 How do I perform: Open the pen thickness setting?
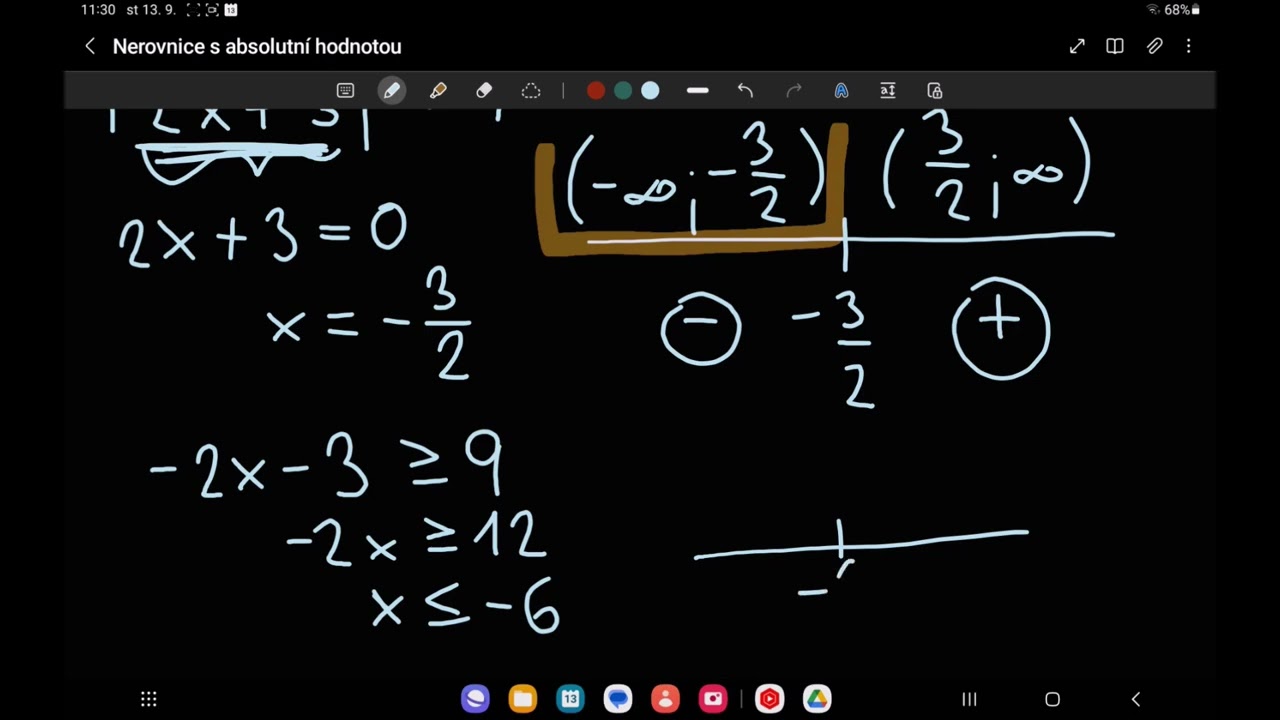click(x=698, y=91)
